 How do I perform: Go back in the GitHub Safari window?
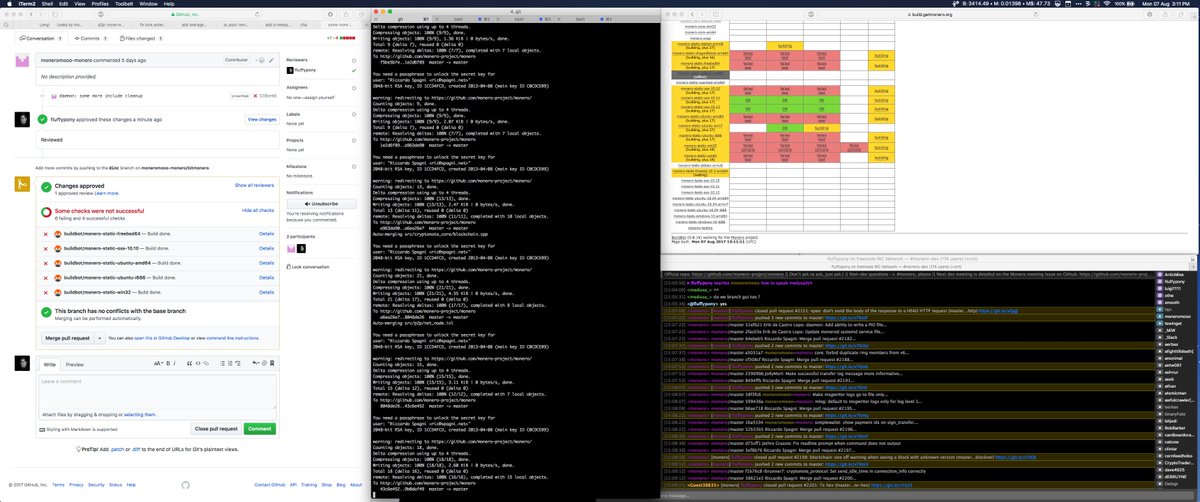31,14
